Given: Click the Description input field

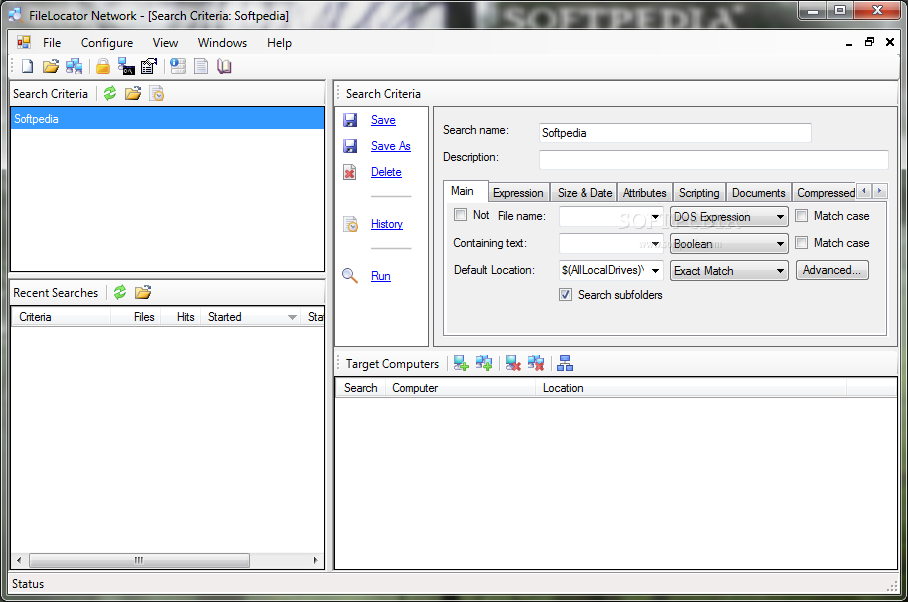Looking at the screenshot, I should click(713, 159).
